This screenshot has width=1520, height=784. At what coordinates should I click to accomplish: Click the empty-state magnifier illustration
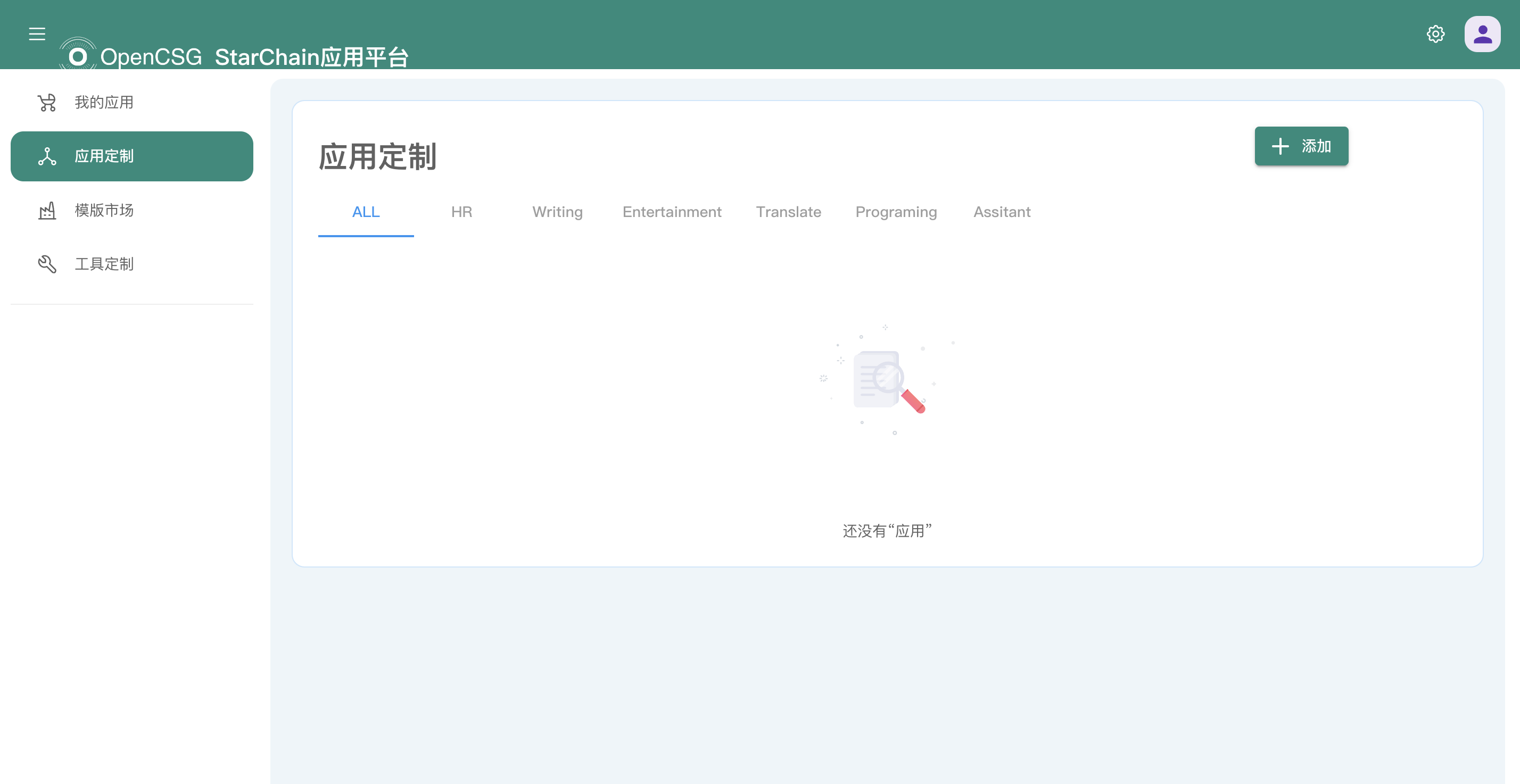(887, 380)
